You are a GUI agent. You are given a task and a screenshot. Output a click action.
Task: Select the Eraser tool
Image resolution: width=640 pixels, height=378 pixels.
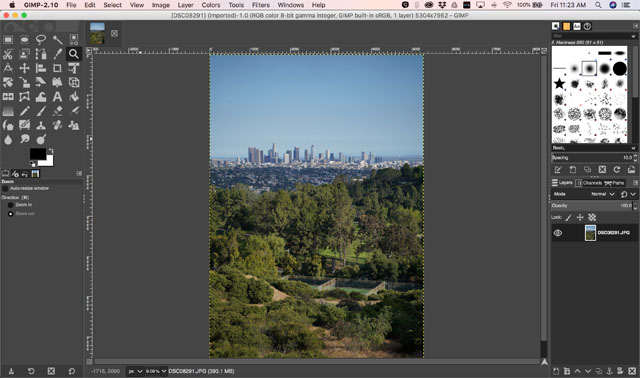[58, 111]
